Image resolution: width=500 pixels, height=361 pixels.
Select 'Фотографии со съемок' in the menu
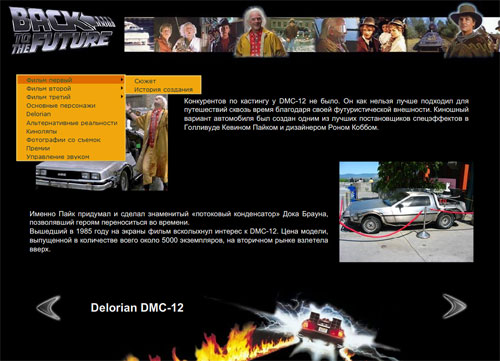71,140
